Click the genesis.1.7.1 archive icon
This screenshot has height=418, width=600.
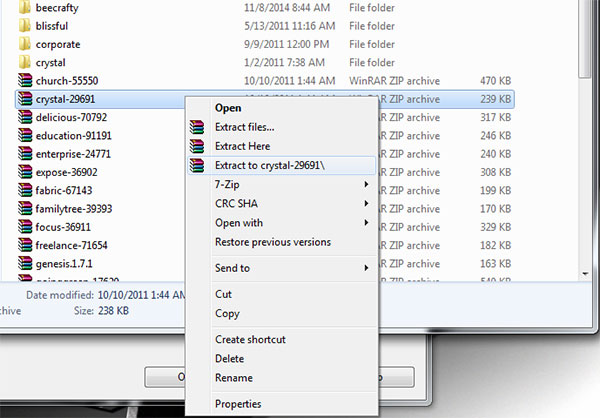point(25,263)
